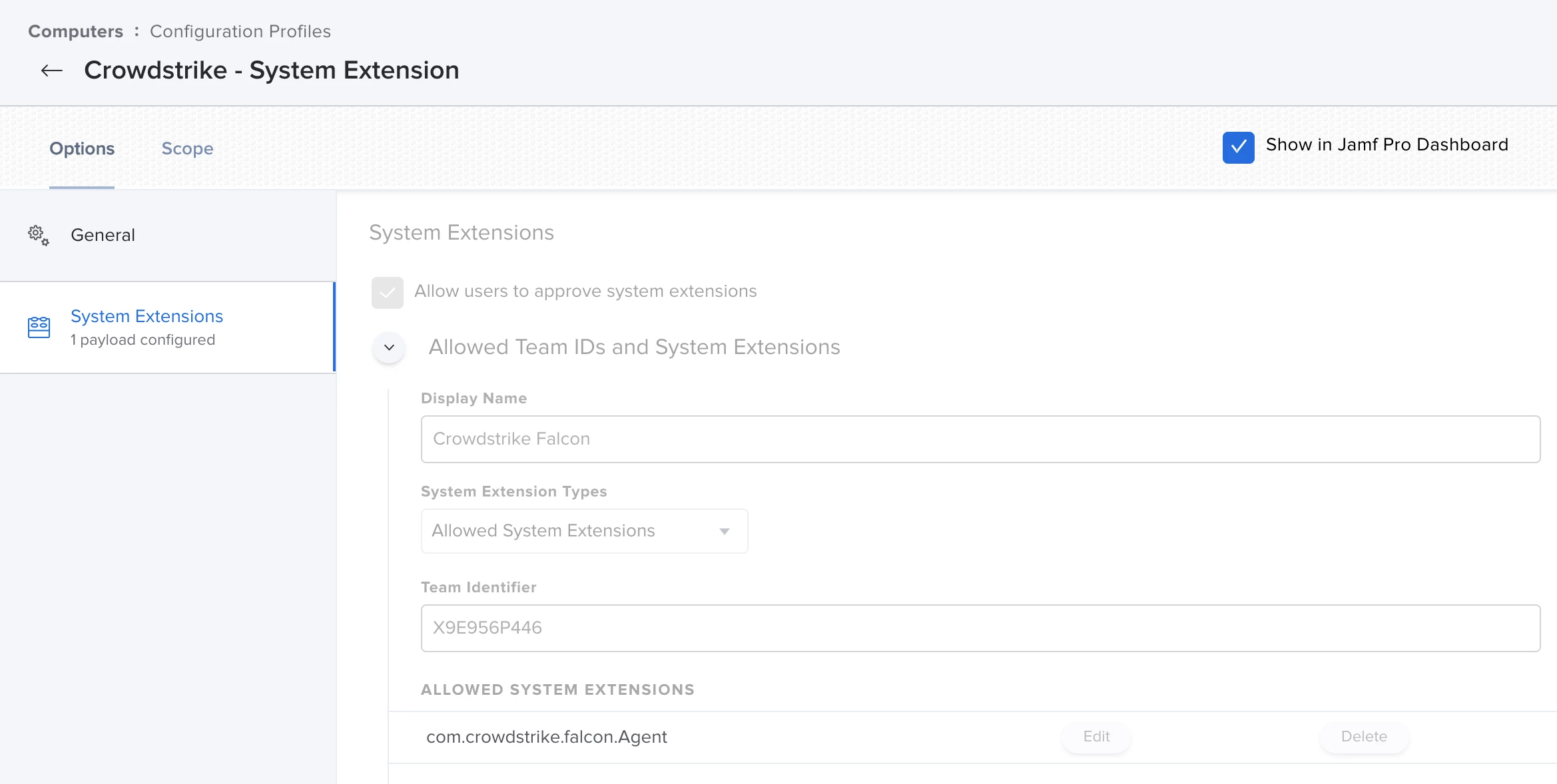Open Computers breadcrumb link

[x=75, y=31]
